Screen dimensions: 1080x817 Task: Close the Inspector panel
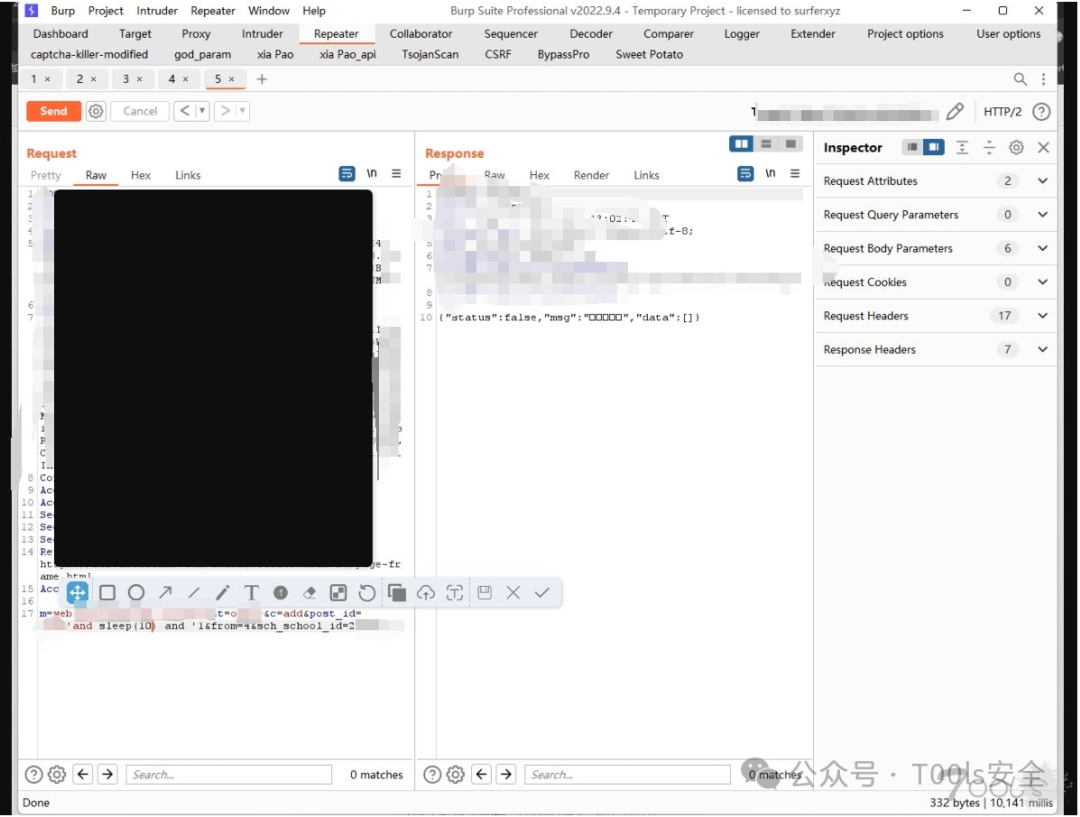point(1043,147)
